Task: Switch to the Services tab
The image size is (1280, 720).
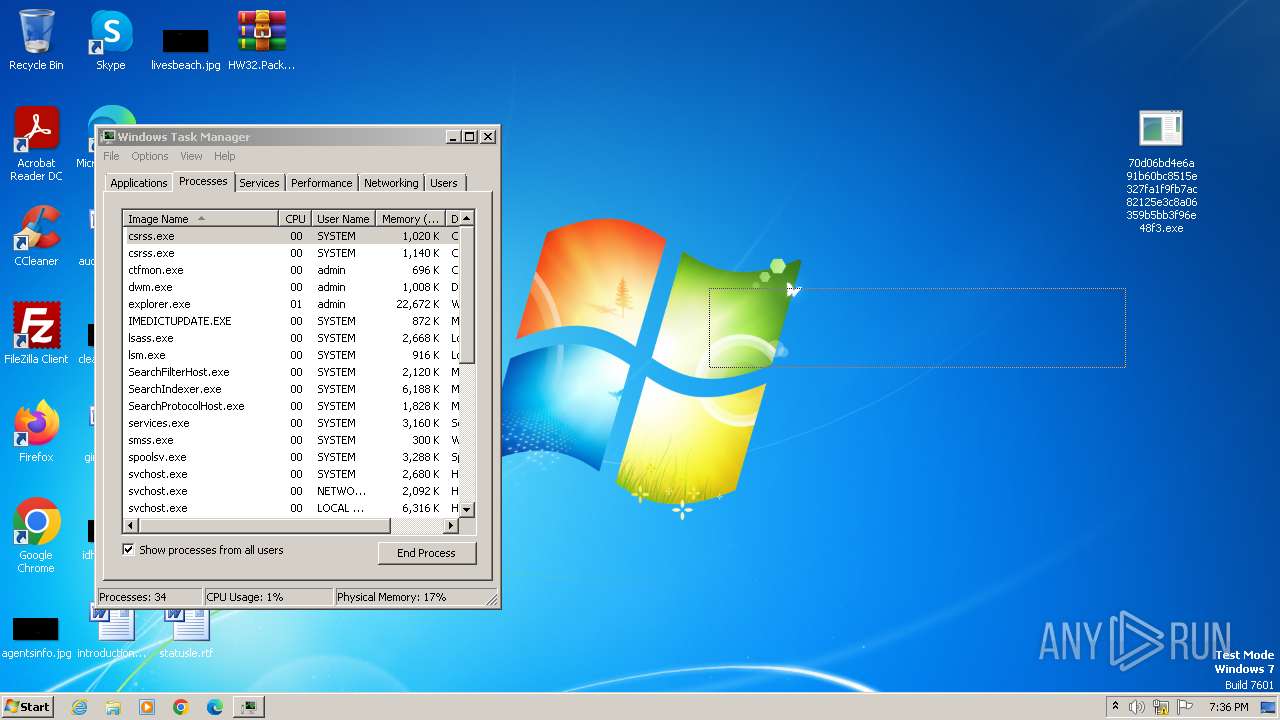Action: (259, 183)
